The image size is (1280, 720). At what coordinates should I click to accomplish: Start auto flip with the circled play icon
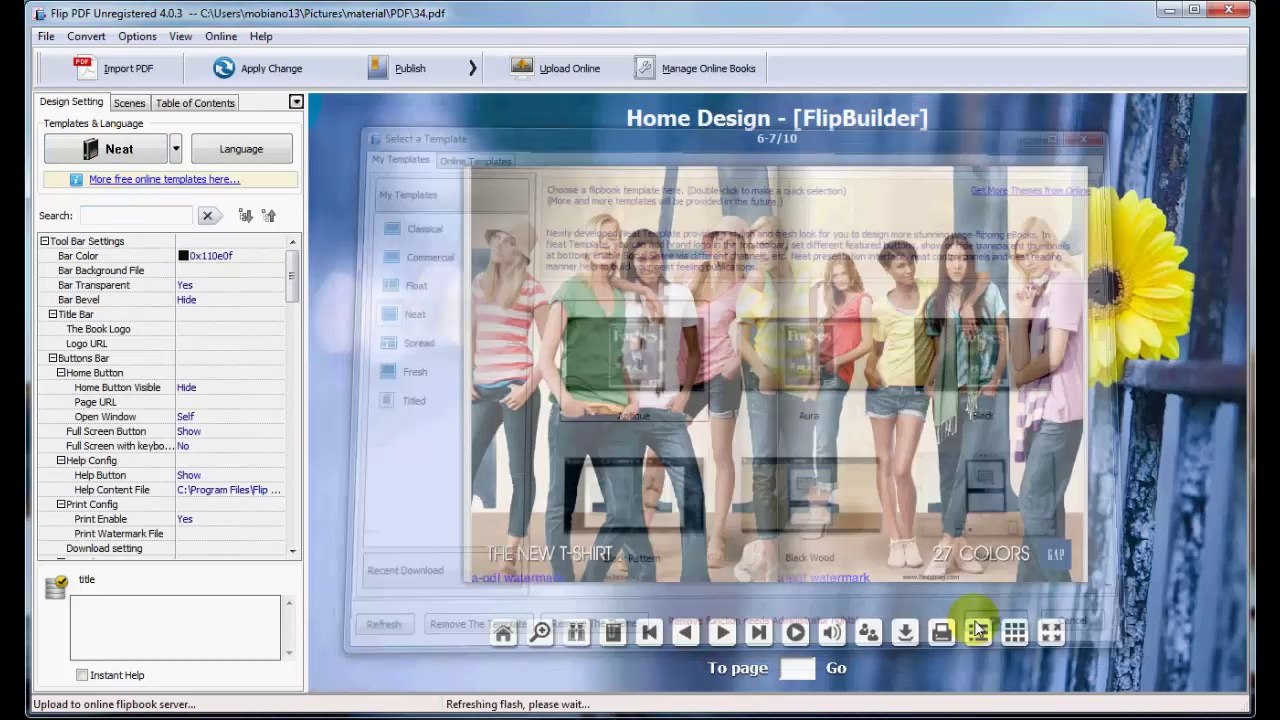tap(795, 632)
